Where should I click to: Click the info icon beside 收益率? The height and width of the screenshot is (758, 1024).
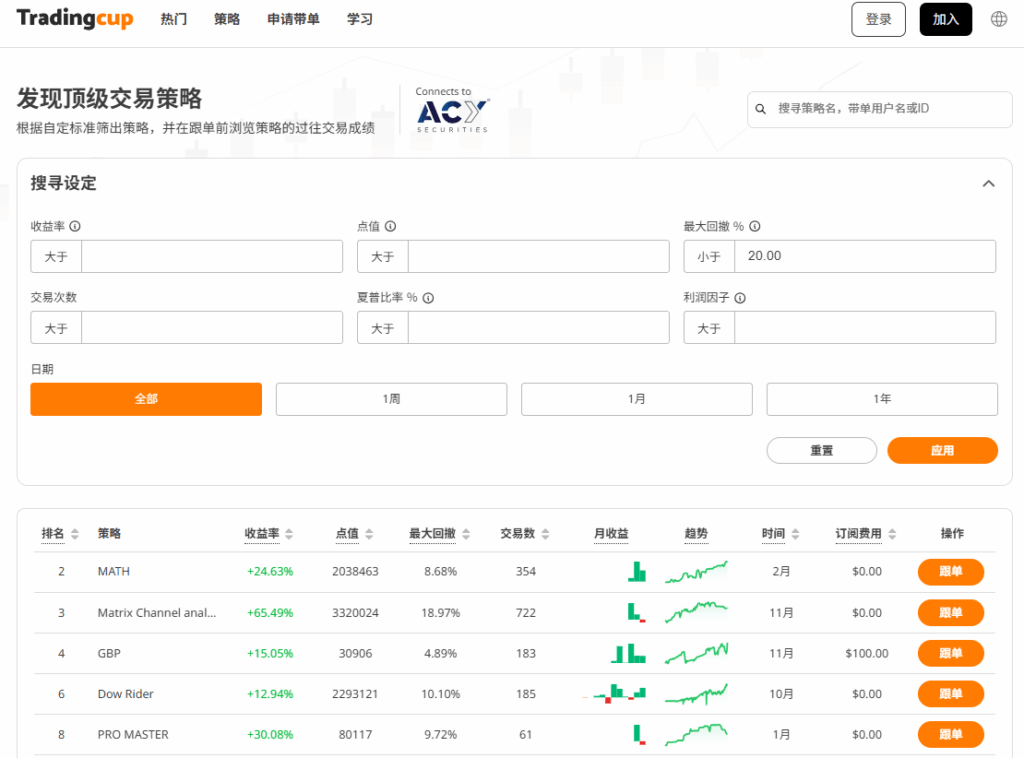tap(76, 227)
